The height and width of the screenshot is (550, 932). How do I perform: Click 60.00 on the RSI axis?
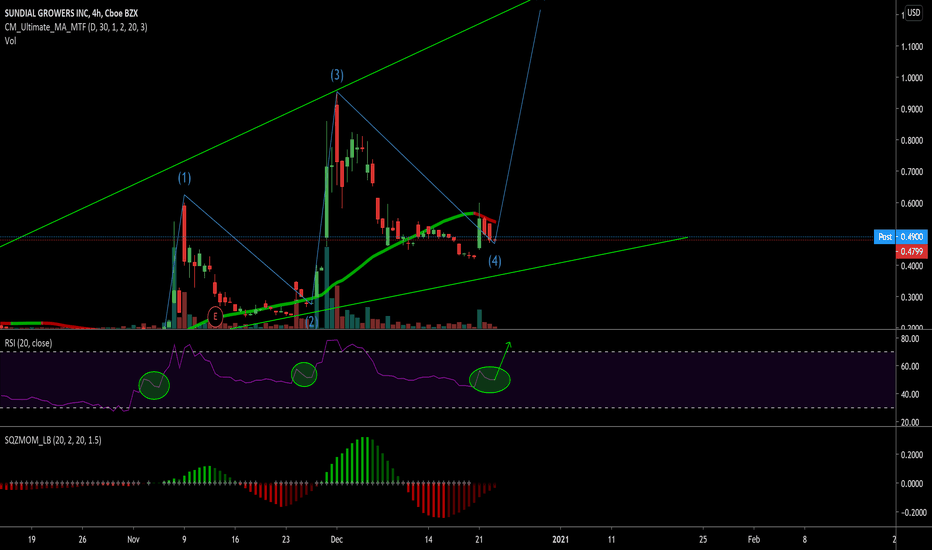(x=910, y=366)
